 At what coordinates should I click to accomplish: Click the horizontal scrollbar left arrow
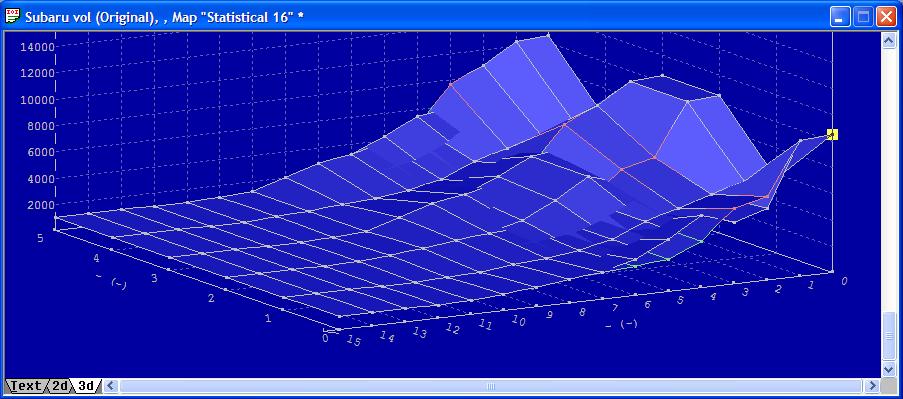pos(111,386)
